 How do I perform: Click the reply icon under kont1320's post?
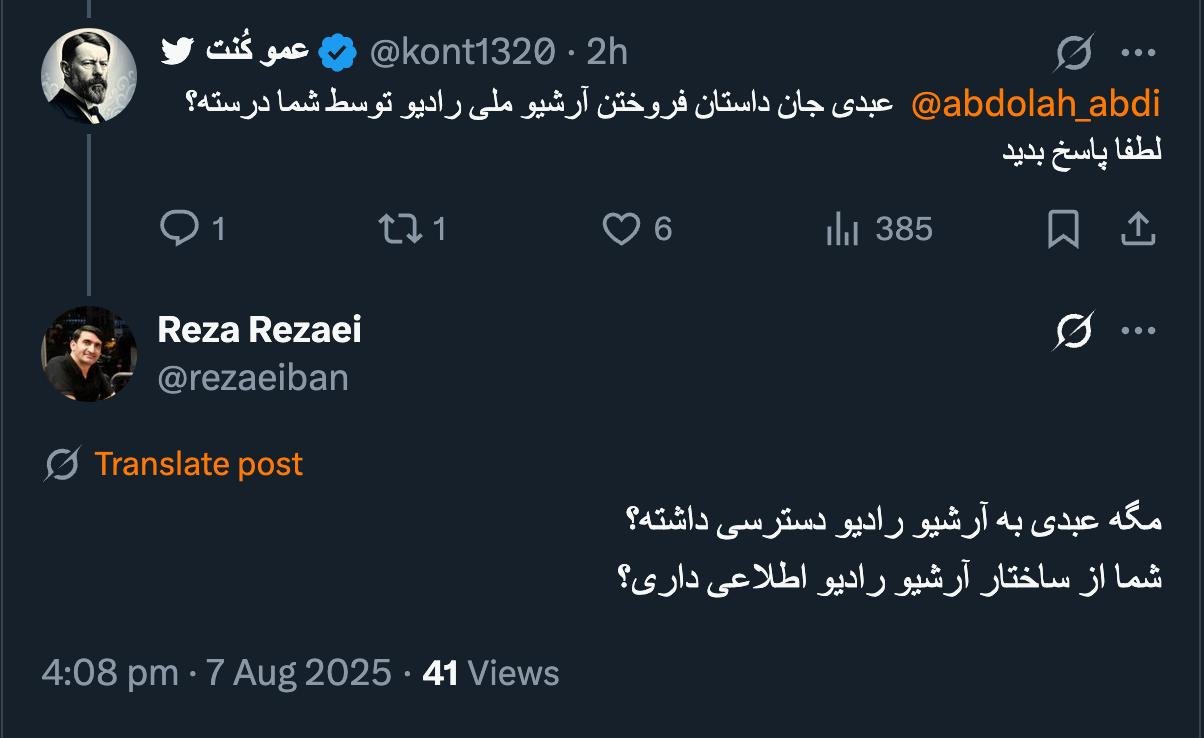(180, 230)
